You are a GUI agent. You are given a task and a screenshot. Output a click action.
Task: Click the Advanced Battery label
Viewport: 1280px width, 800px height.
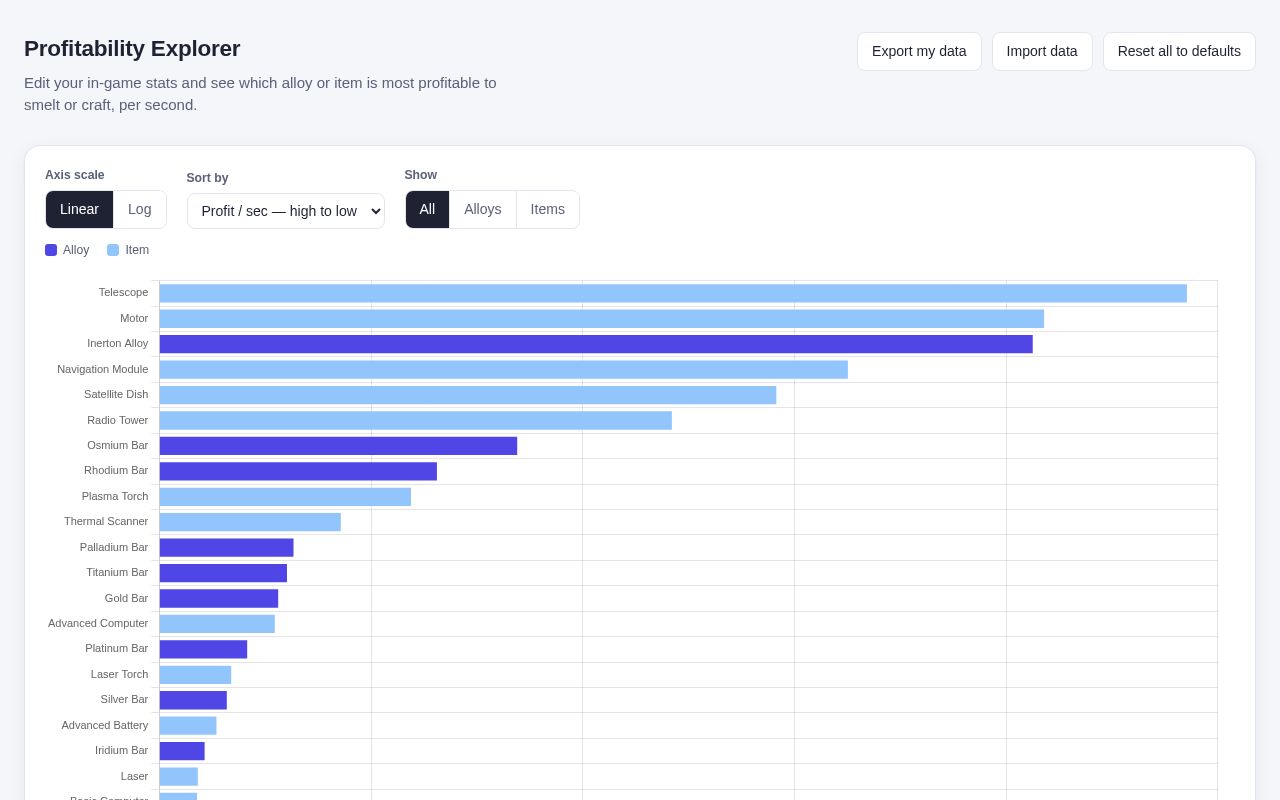(105, 725)
